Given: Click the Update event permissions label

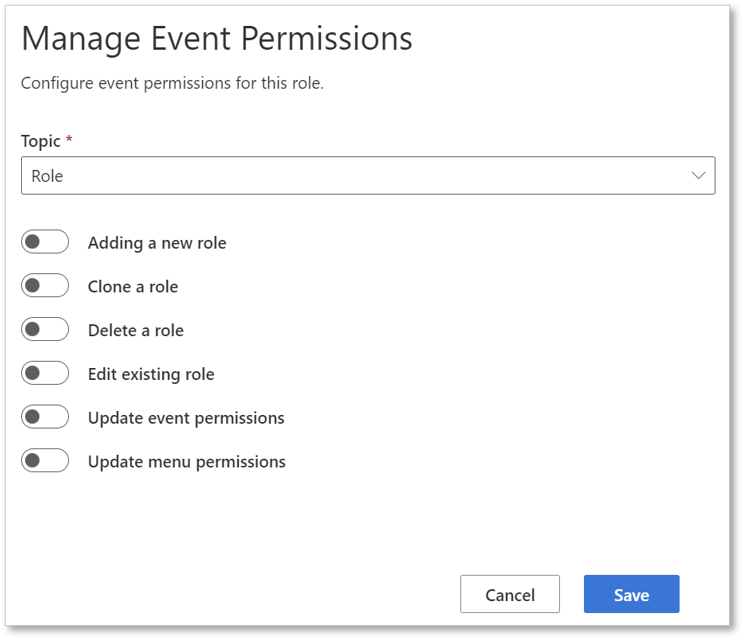Looking at the screenshot, I should pos(186,418).
